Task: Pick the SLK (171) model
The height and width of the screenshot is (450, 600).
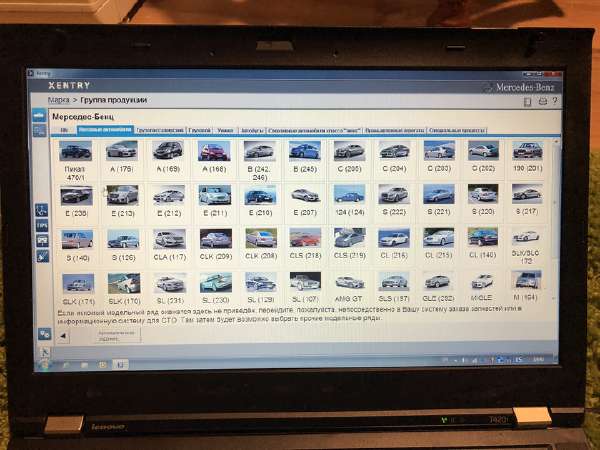Action: coord(78,289)
